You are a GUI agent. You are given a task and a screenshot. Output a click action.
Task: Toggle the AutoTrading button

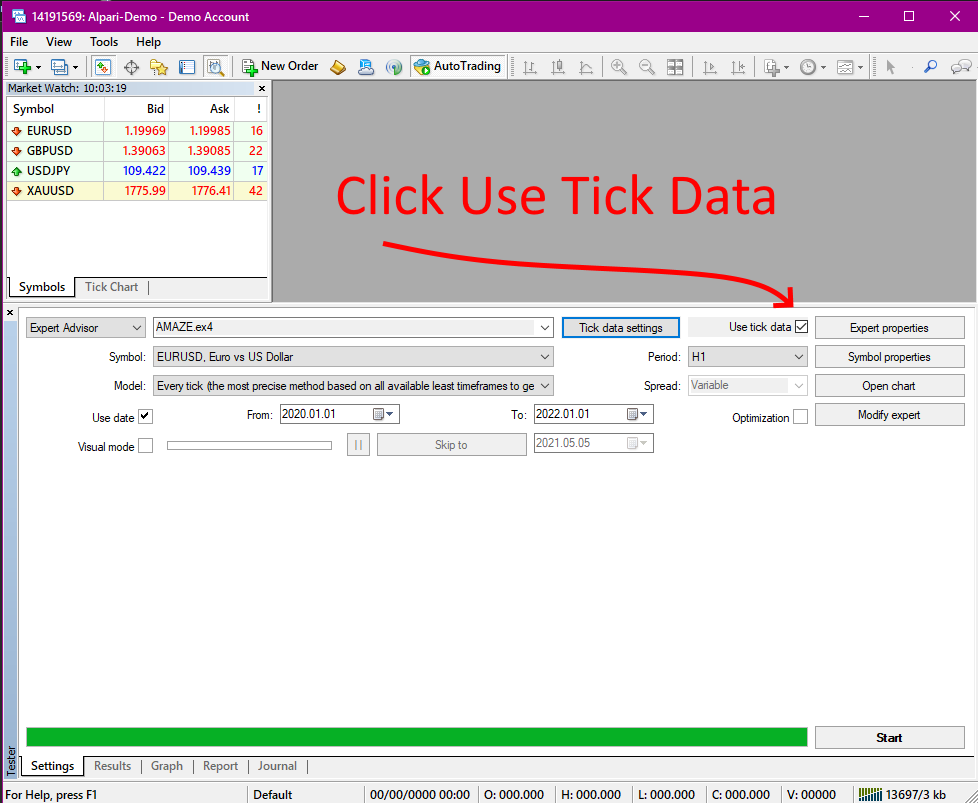click(456, 67)
